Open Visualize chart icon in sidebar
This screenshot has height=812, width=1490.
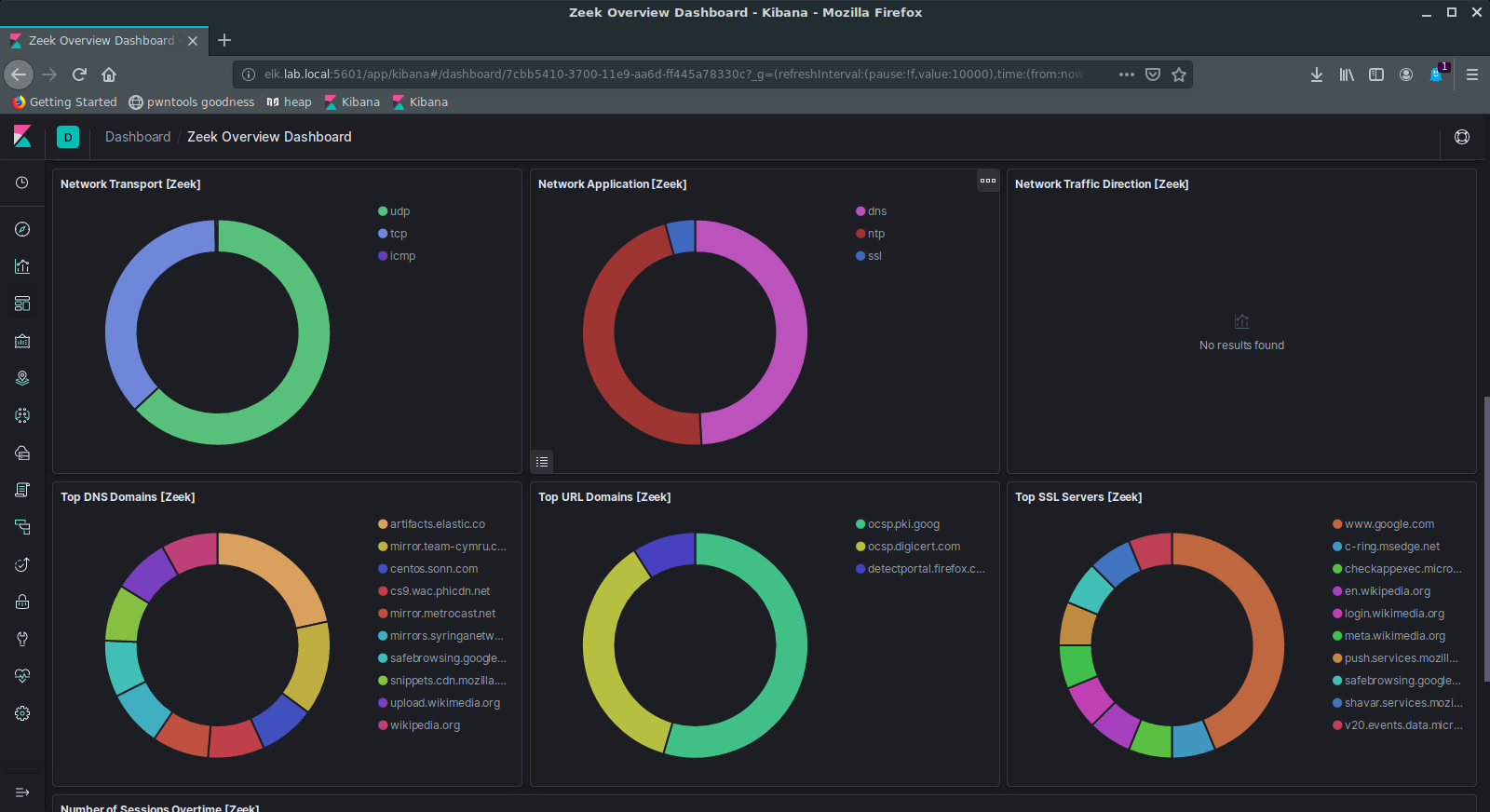[22, 266]
